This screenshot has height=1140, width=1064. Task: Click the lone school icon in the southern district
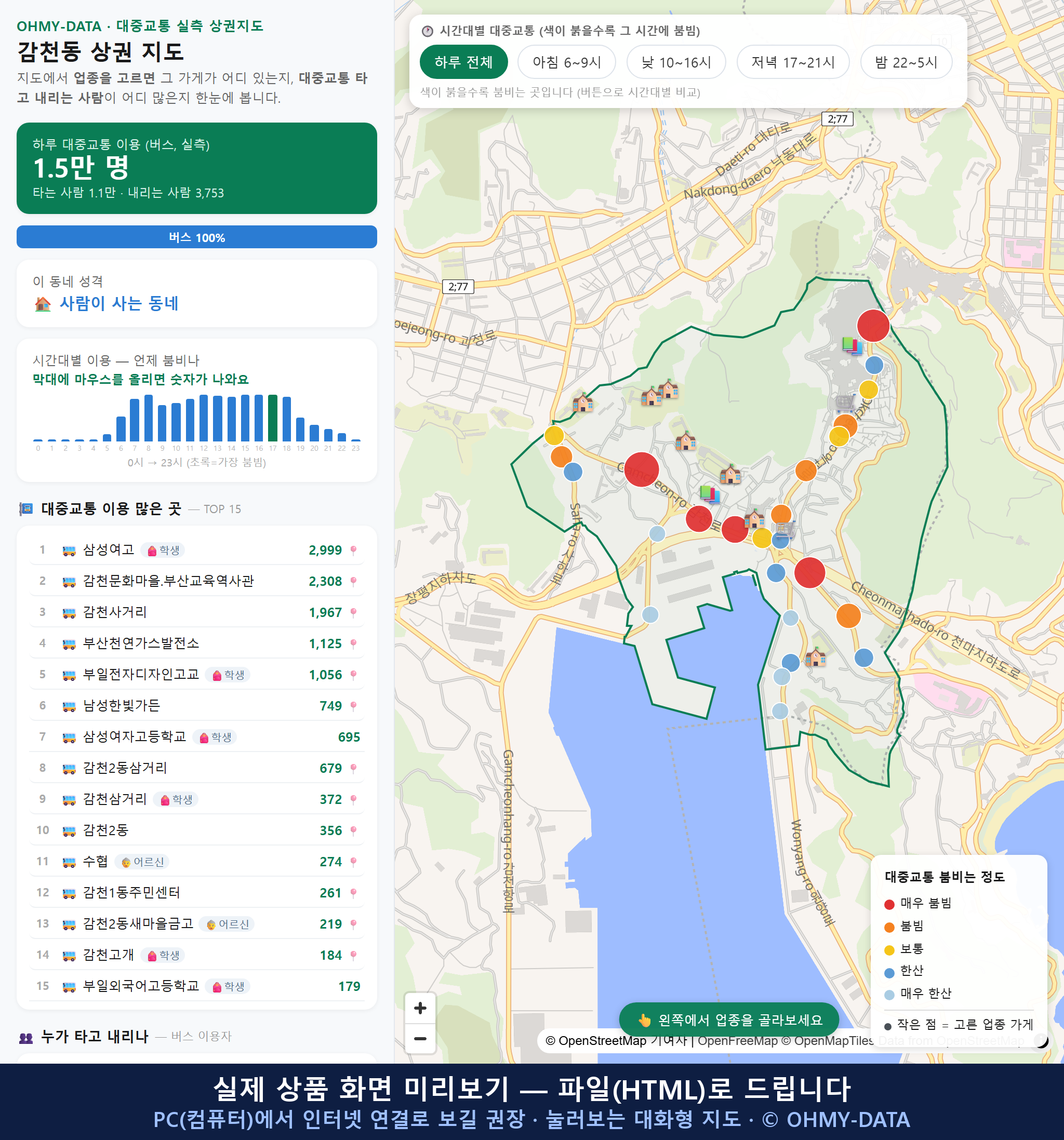(816, 657)
